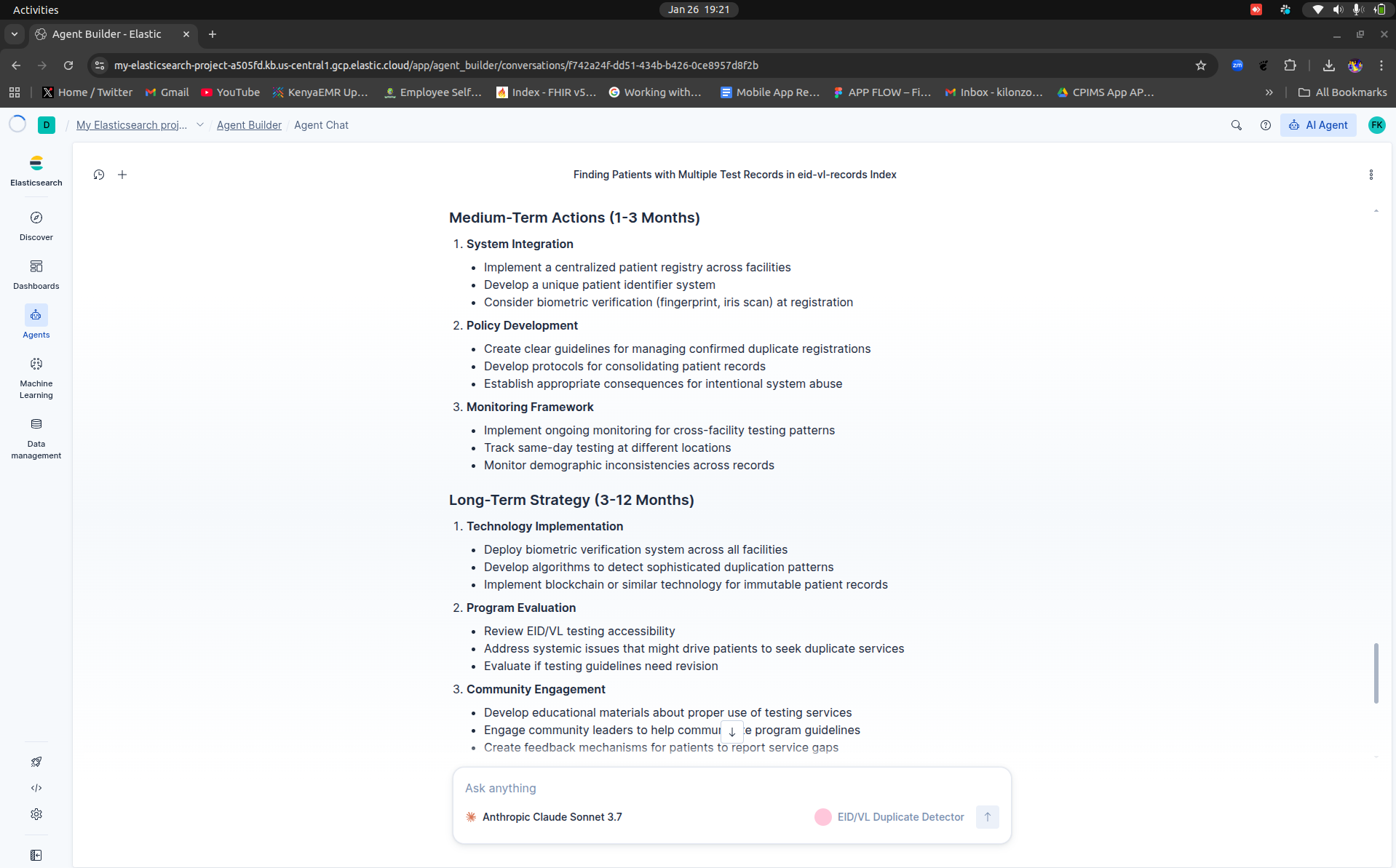Open the My Elasticsearch project breadcrumb link
1396x868 pixels.
click(132, 125)
